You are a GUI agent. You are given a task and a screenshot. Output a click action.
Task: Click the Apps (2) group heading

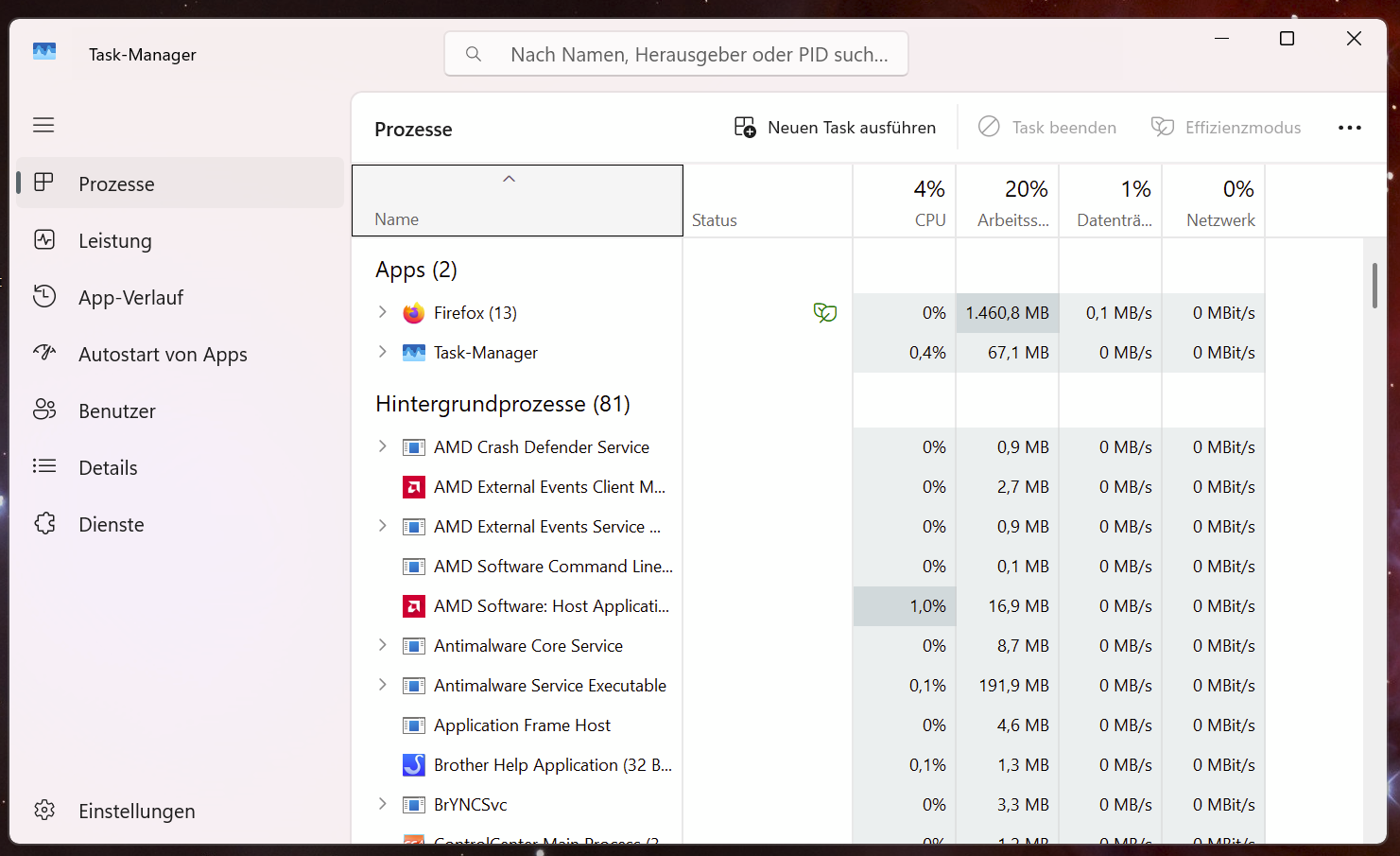[x=416, y=270]
